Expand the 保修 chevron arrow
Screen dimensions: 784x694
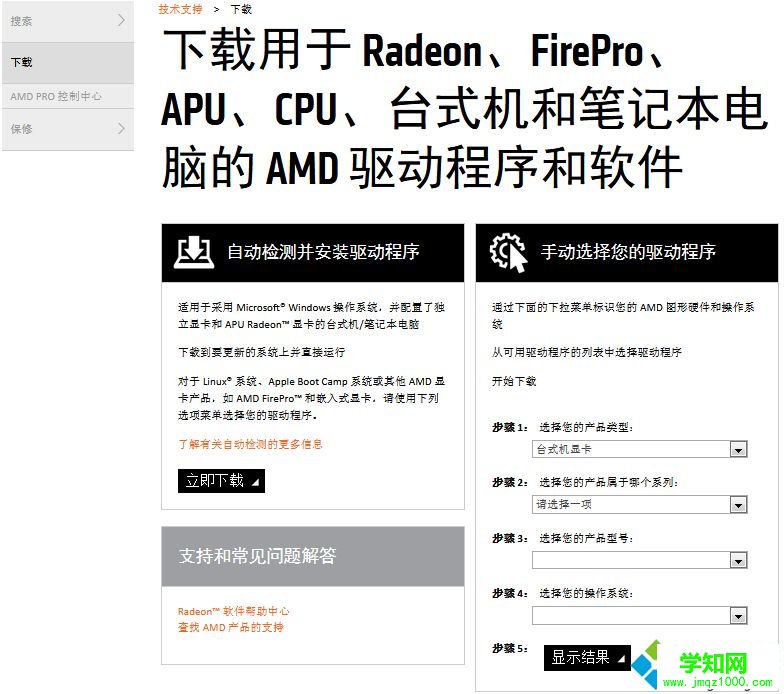tap(122, 128)
